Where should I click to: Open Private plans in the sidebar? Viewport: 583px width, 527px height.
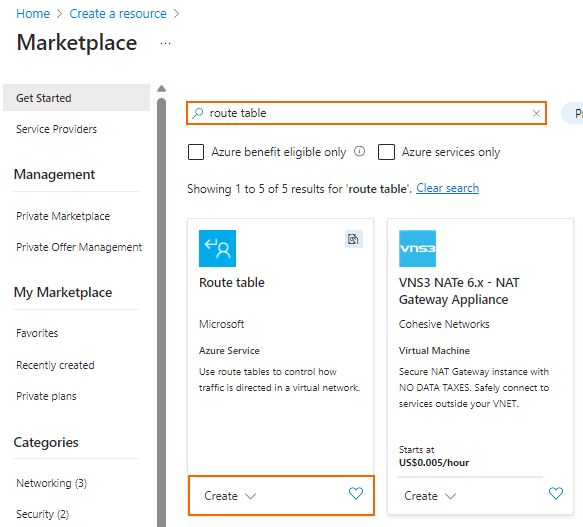click(x=46, y=396)
